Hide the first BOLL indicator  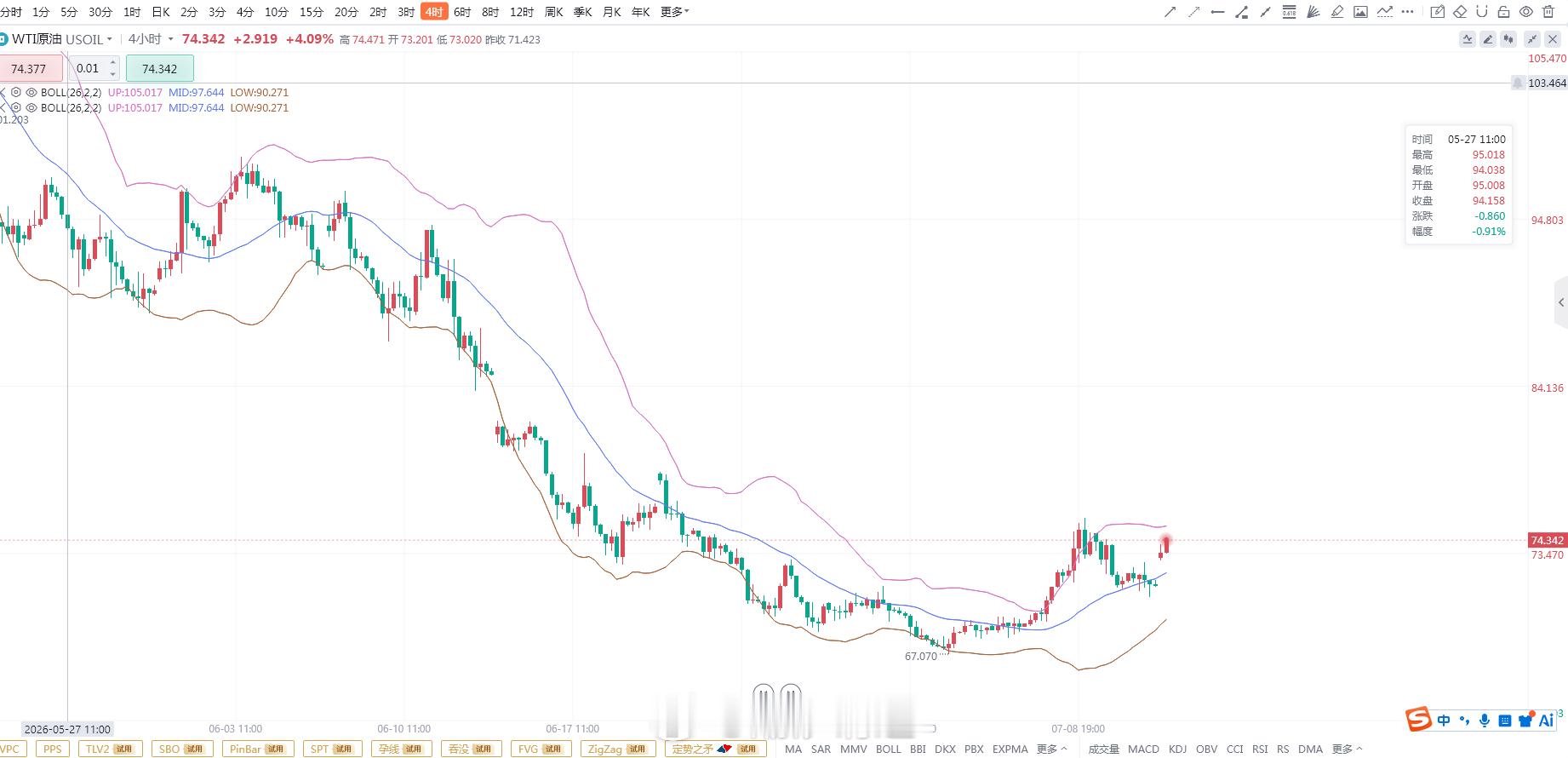pos(31,92)
